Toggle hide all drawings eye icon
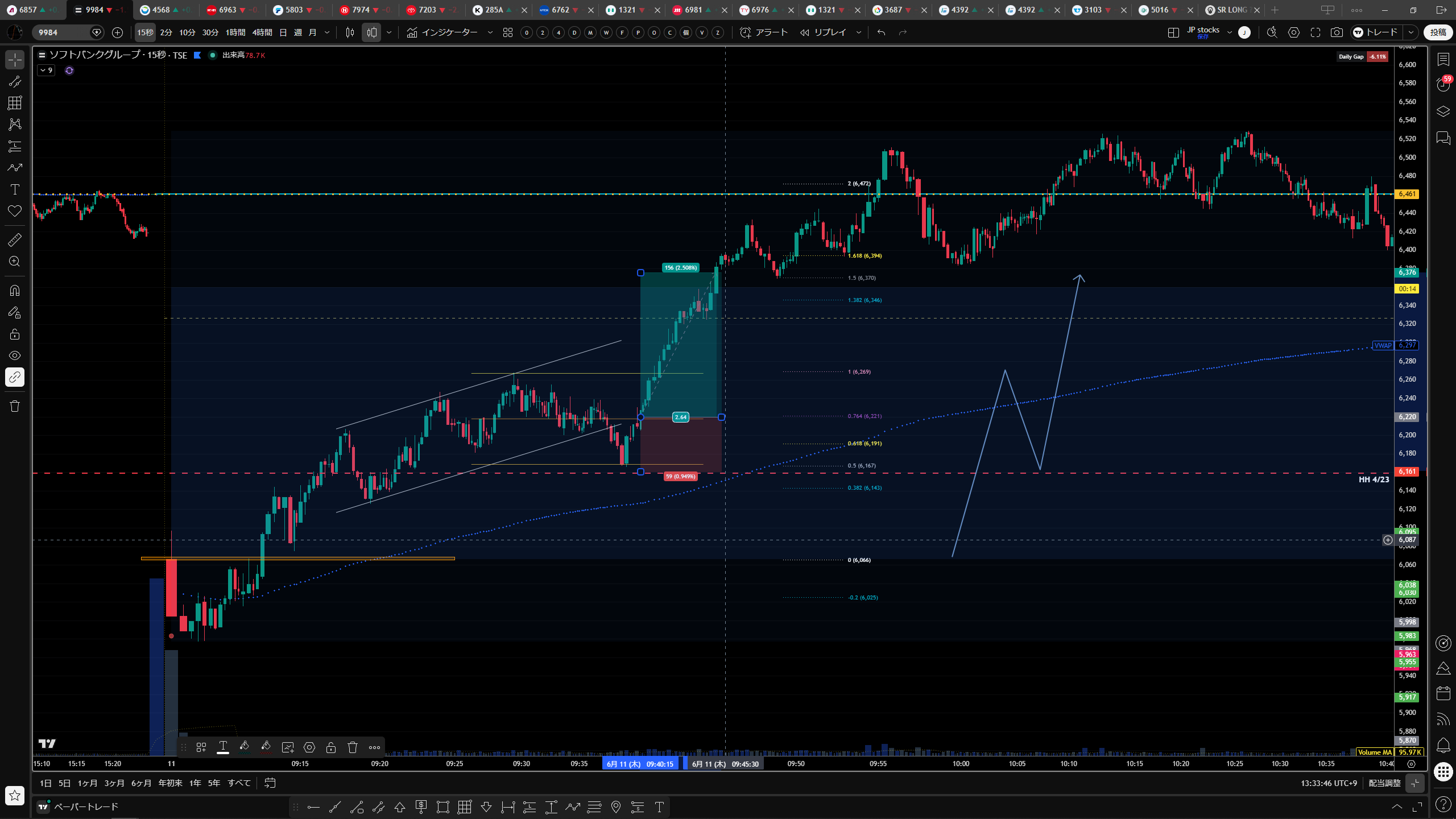1456x819 pixels. 15,355
